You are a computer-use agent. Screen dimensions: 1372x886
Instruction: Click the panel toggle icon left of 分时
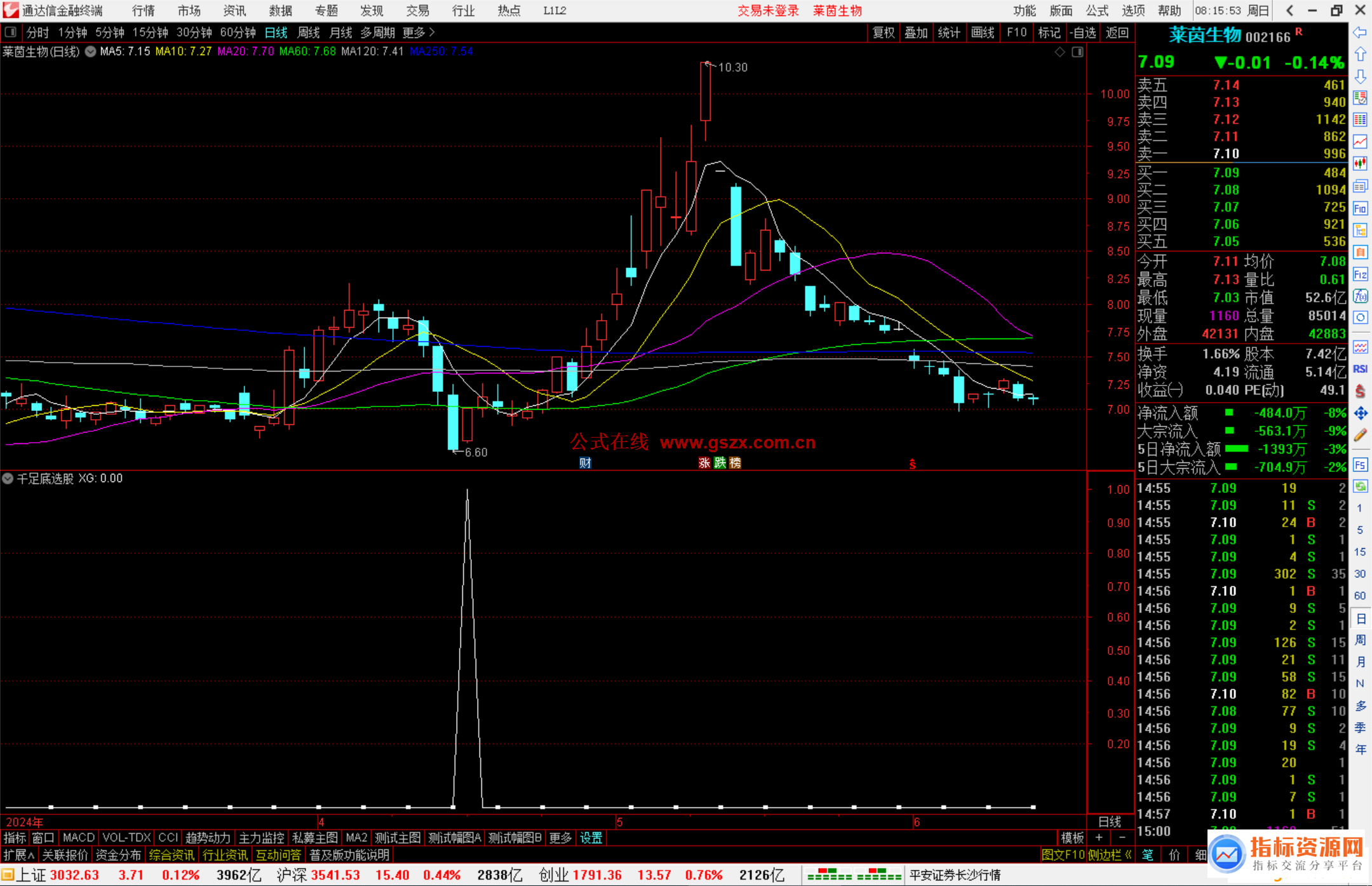click(x=11, y=32)
